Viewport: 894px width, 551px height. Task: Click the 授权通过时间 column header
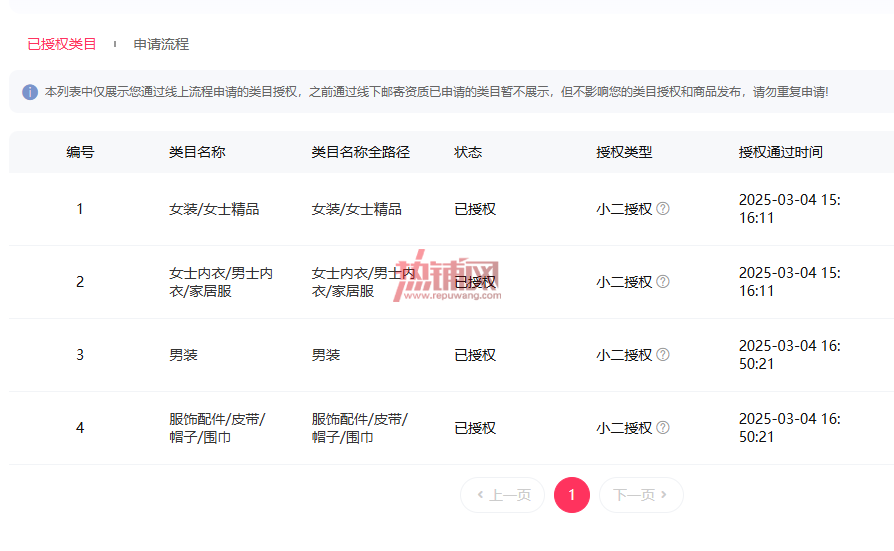coord(781,152)
